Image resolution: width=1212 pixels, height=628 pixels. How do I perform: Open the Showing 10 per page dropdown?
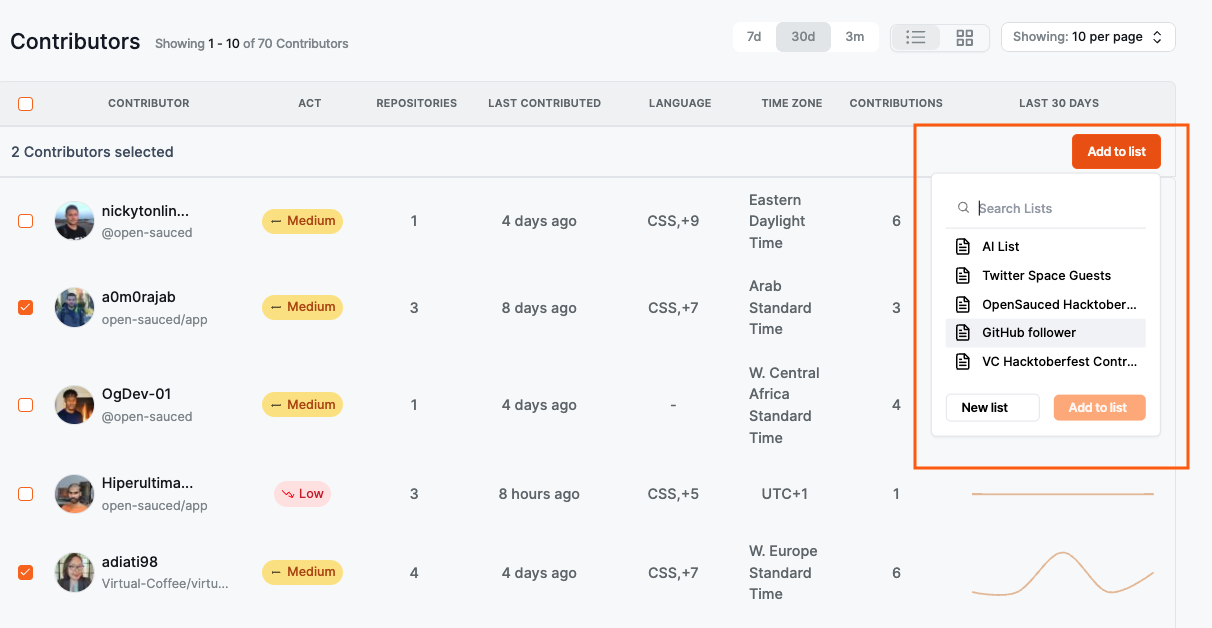coord(1088,36)
